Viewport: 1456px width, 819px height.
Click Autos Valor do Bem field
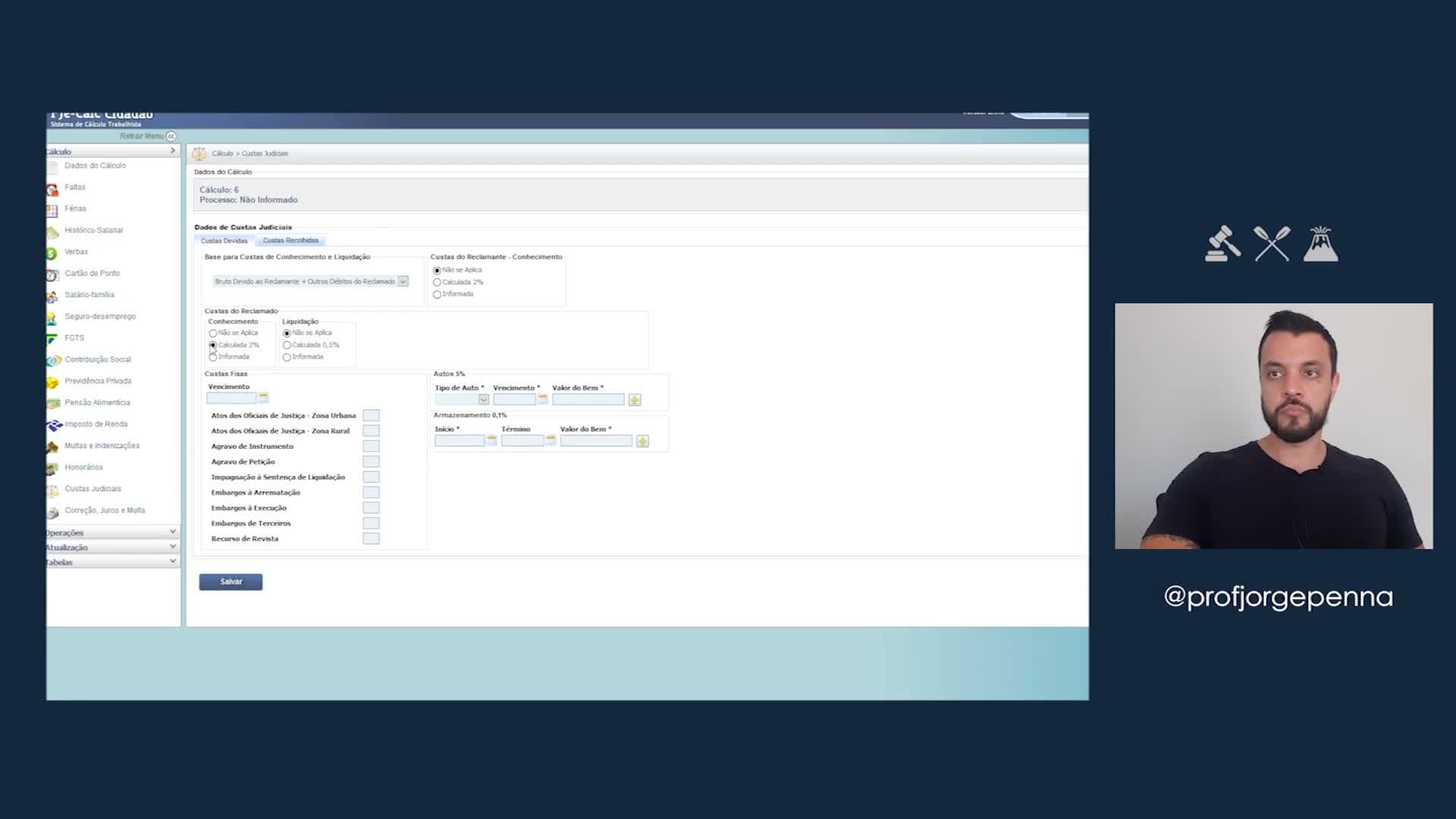[x=588, y=400]
